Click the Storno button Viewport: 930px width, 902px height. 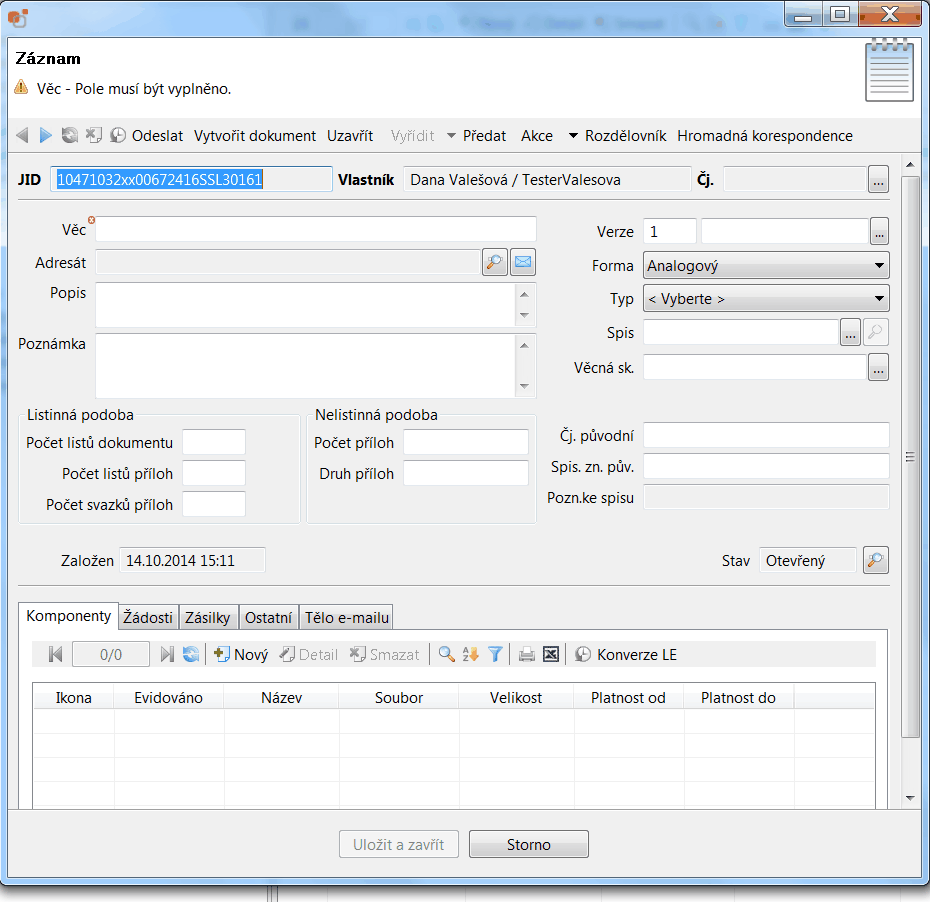coord(528,844)
